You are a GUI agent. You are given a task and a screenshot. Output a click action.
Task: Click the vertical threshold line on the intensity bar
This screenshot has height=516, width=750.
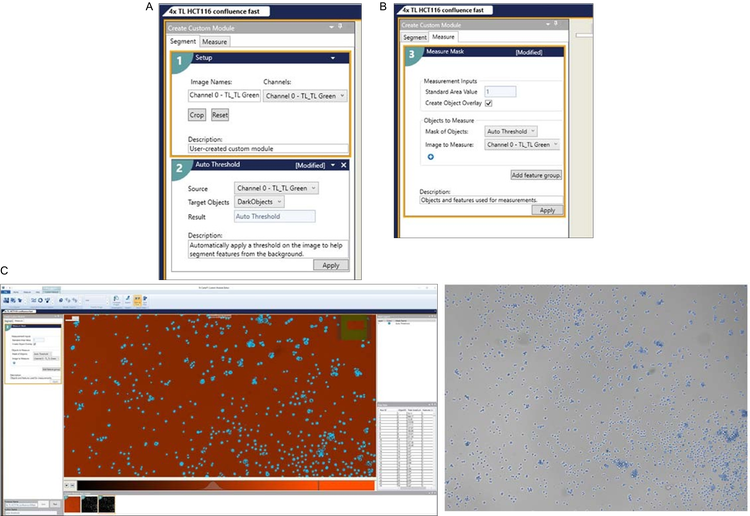point(318,485)
